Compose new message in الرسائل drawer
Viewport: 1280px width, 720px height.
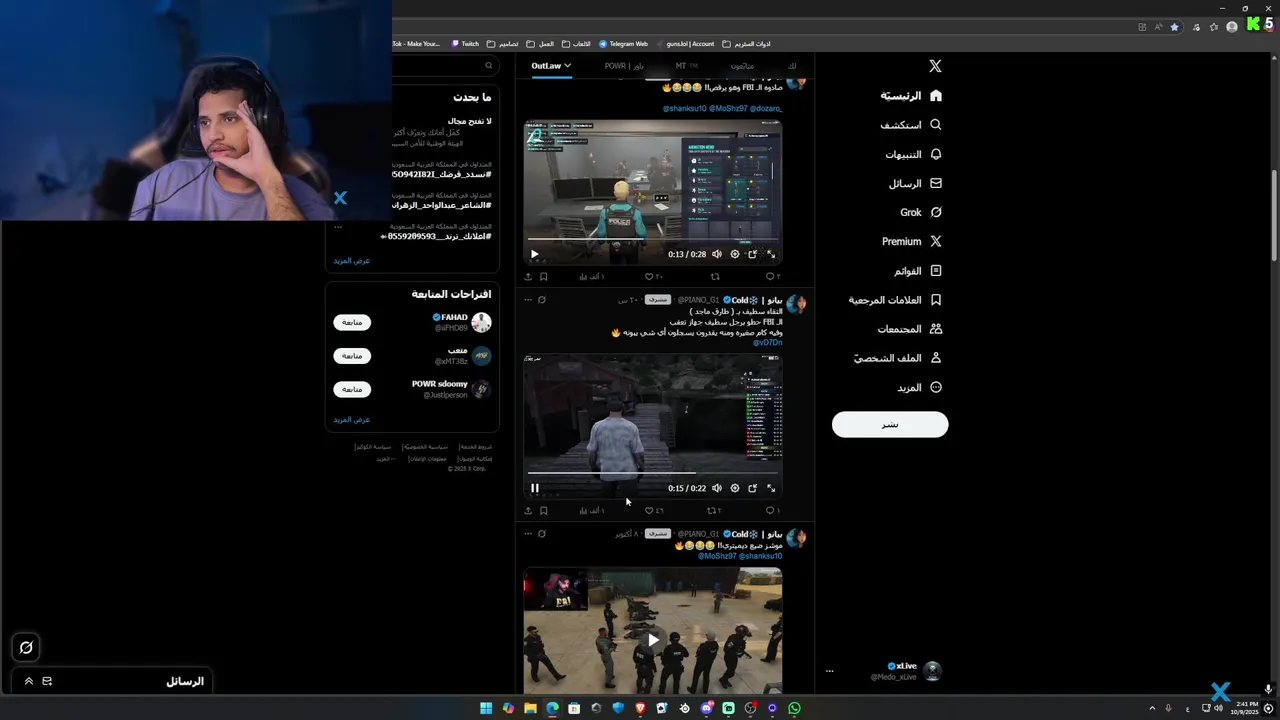pyautogui.click(x=47, y=681)
